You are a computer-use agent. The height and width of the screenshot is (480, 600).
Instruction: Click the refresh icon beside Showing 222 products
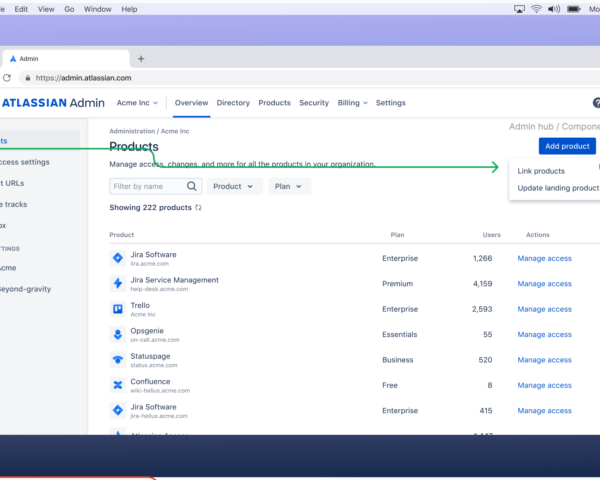coord(198,208)
